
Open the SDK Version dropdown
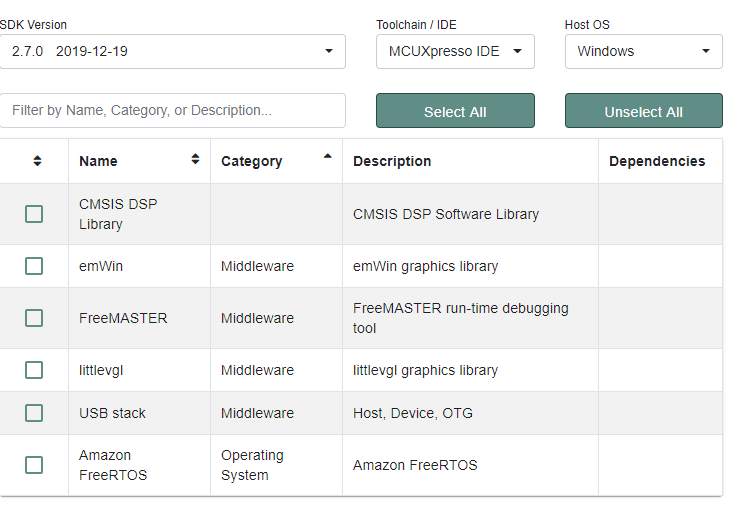click(172, 51)
